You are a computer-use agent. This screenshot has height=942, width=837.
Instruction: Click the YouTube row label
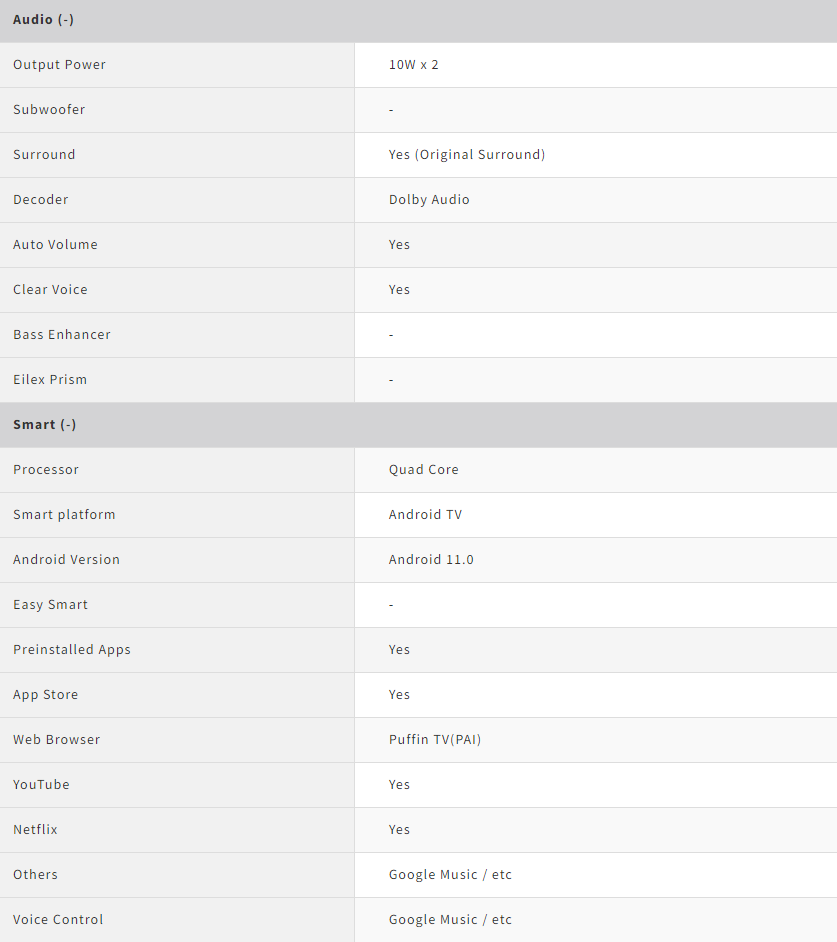pyautogui.click(x=41, y=785)
